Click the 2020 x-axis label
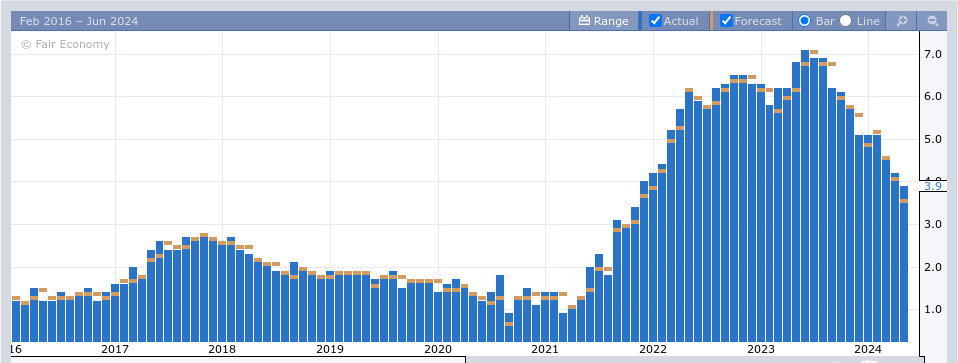Screen dimensions: 958x363 437,349
